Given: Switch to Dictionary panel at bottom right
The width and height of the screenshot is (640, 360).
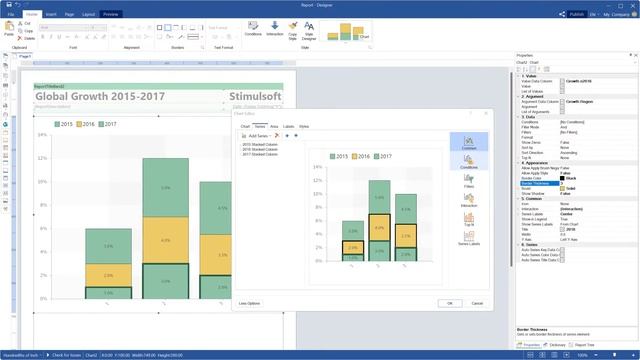Looking at the screenshot, I should point(554,345).
